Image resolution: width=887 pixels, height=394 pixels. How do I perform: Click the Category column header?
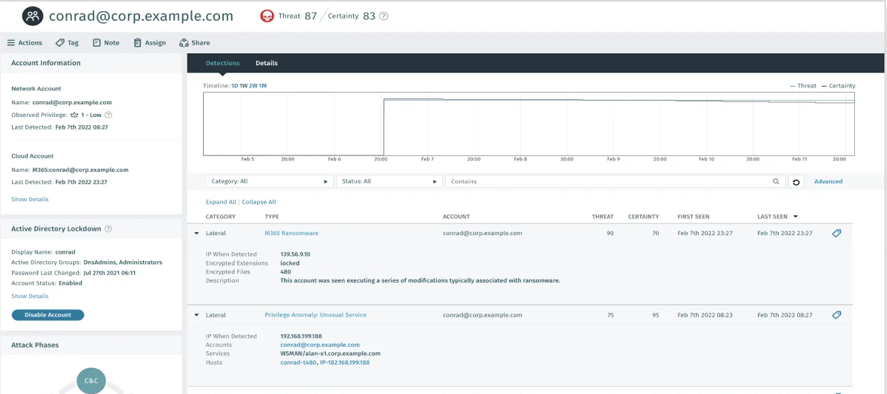pyautogui.click(x=221, y=217)
